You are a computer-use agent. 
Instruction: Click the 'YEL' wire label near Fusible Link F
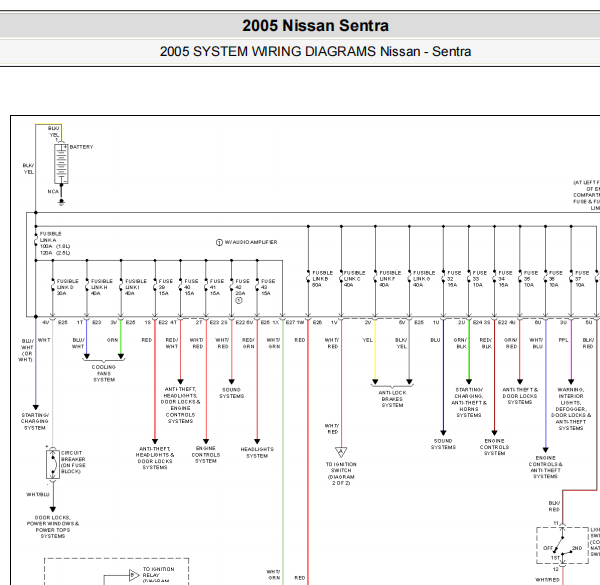point(367,340)
